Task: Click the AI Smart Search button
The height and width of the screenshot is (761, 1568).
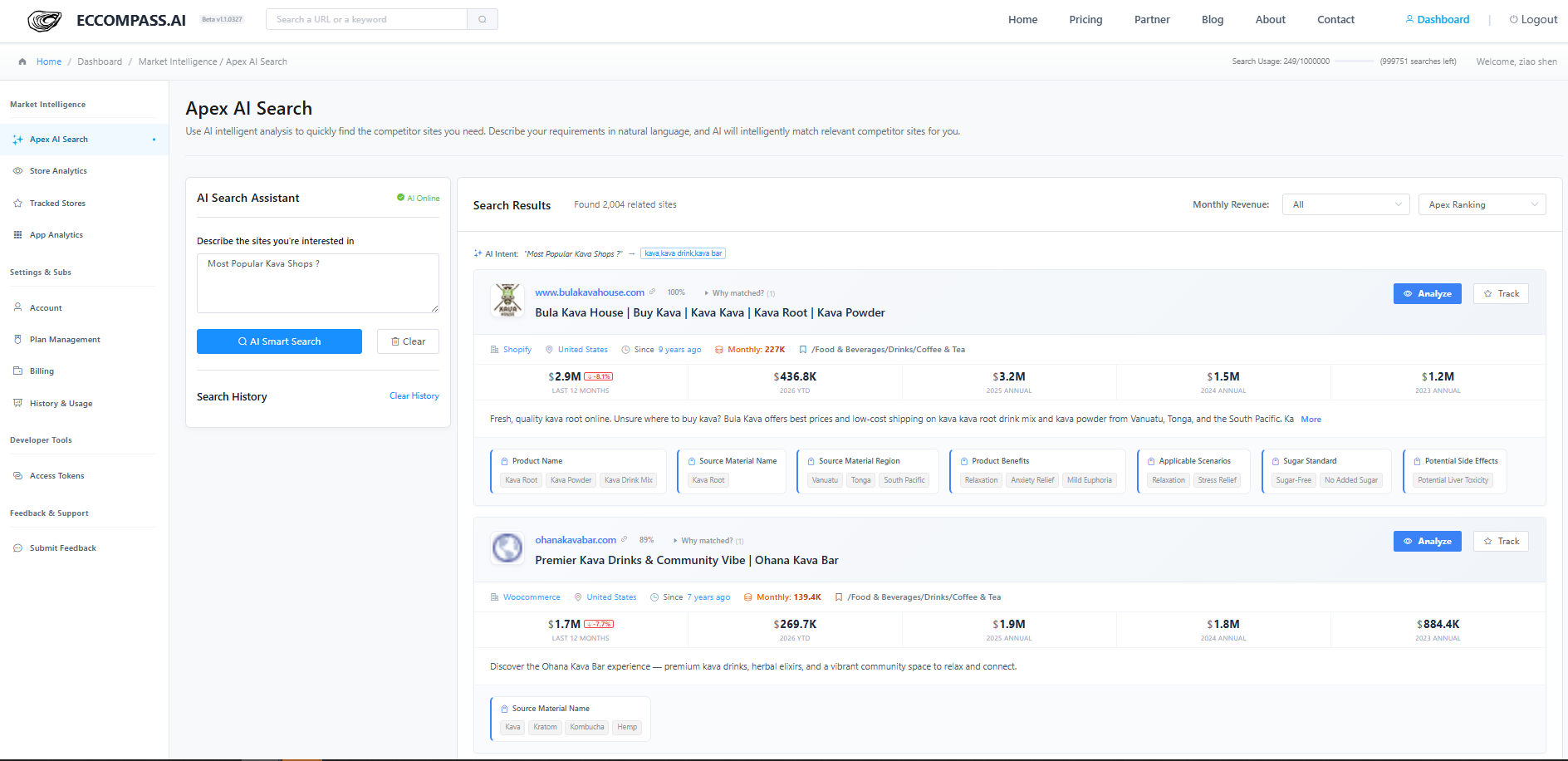Action: pyautogui.click(x=279, y=341)
